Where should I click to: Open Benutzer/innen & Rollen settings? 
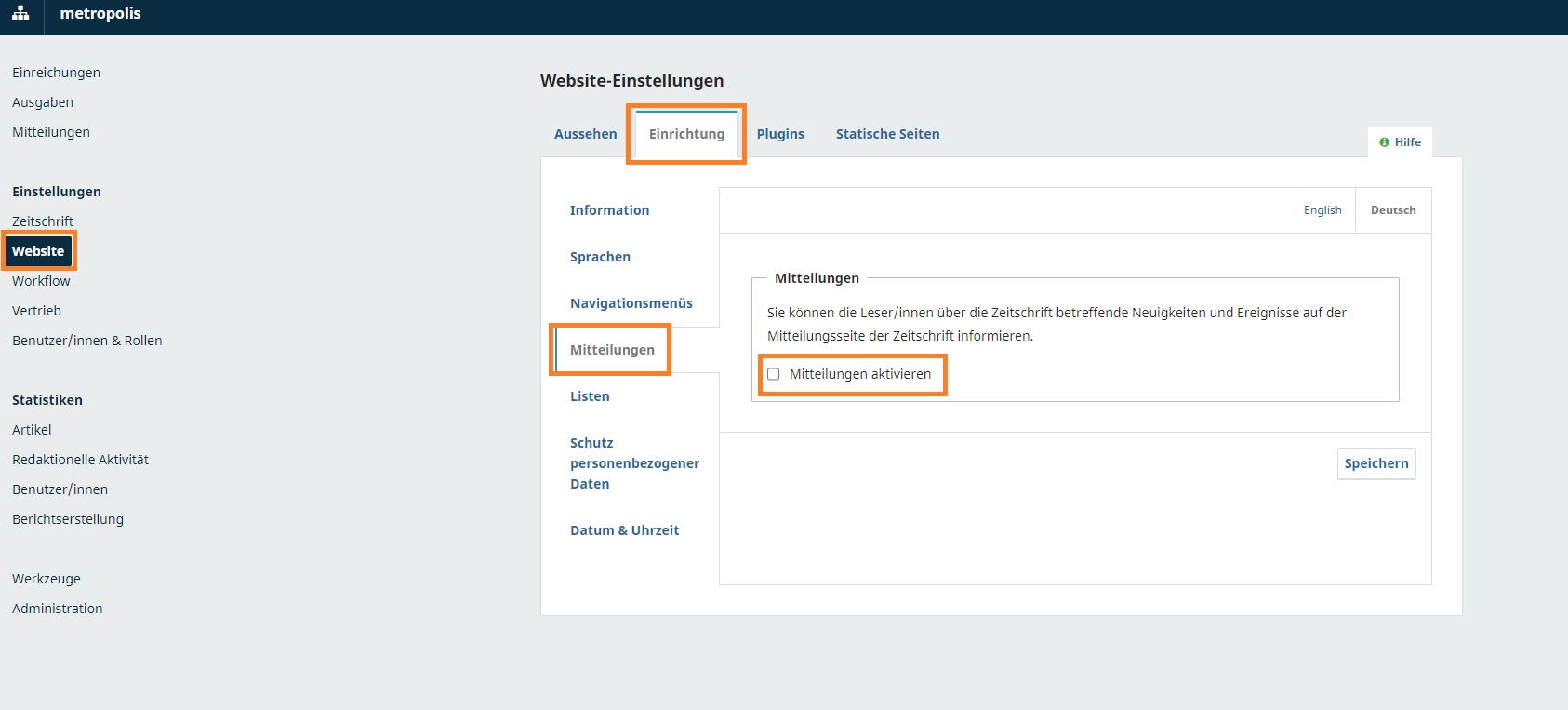click(x=86, y=341)
